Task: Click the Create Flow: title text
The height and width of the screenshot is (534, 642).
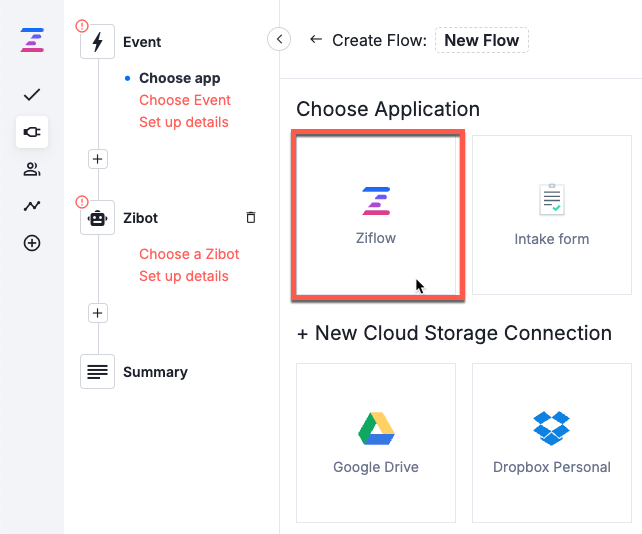Action: click(x=380, y=40)
